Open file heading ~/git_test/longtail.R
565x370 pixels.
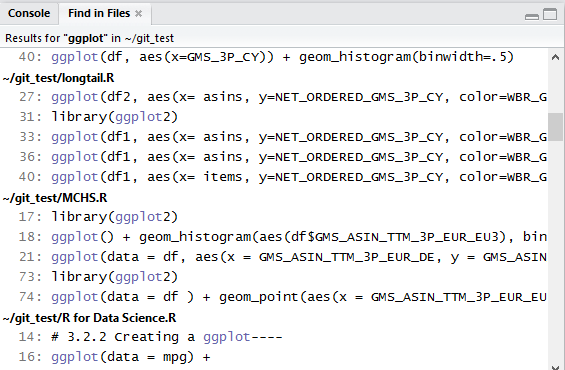click(x=58, y=78)
